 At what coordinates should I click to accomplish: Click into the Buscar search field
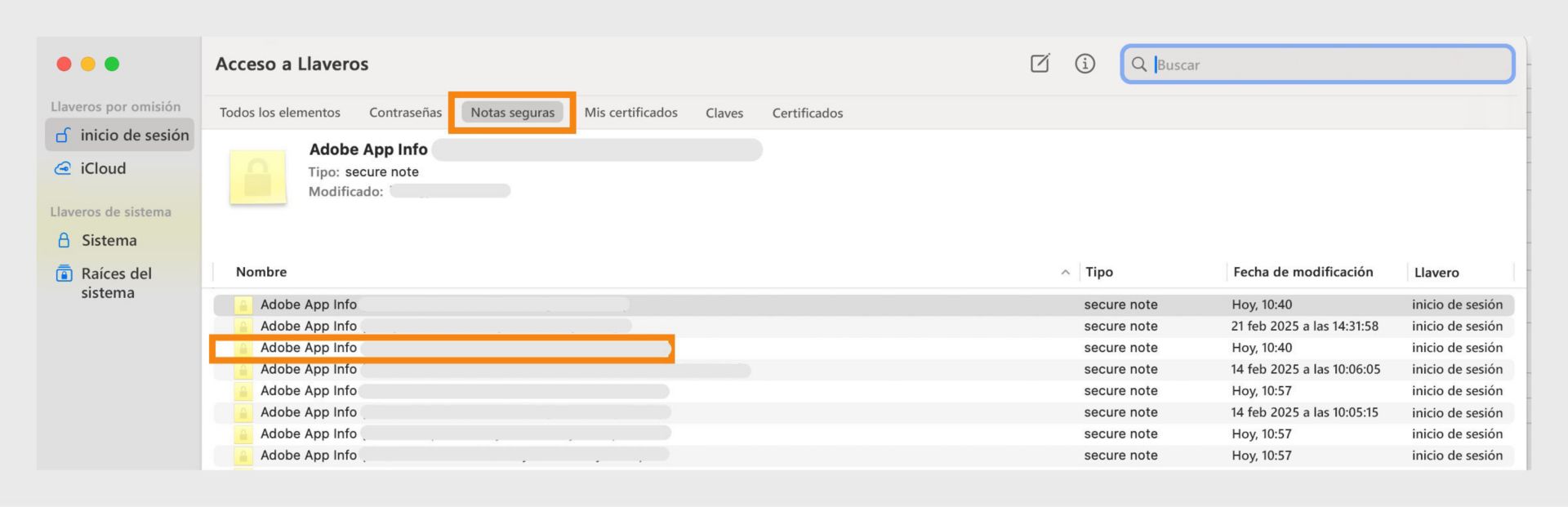coord(1318,64)
